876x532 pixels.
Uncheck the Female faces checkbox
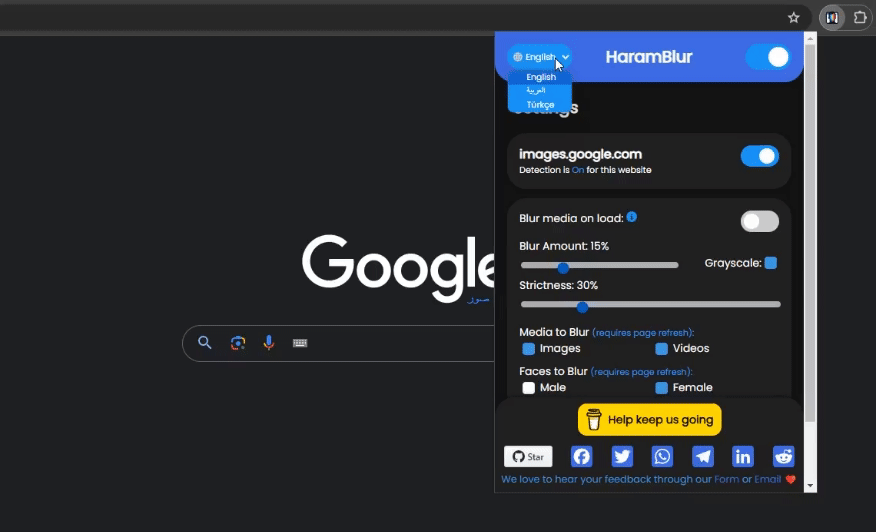pos(661,388)
